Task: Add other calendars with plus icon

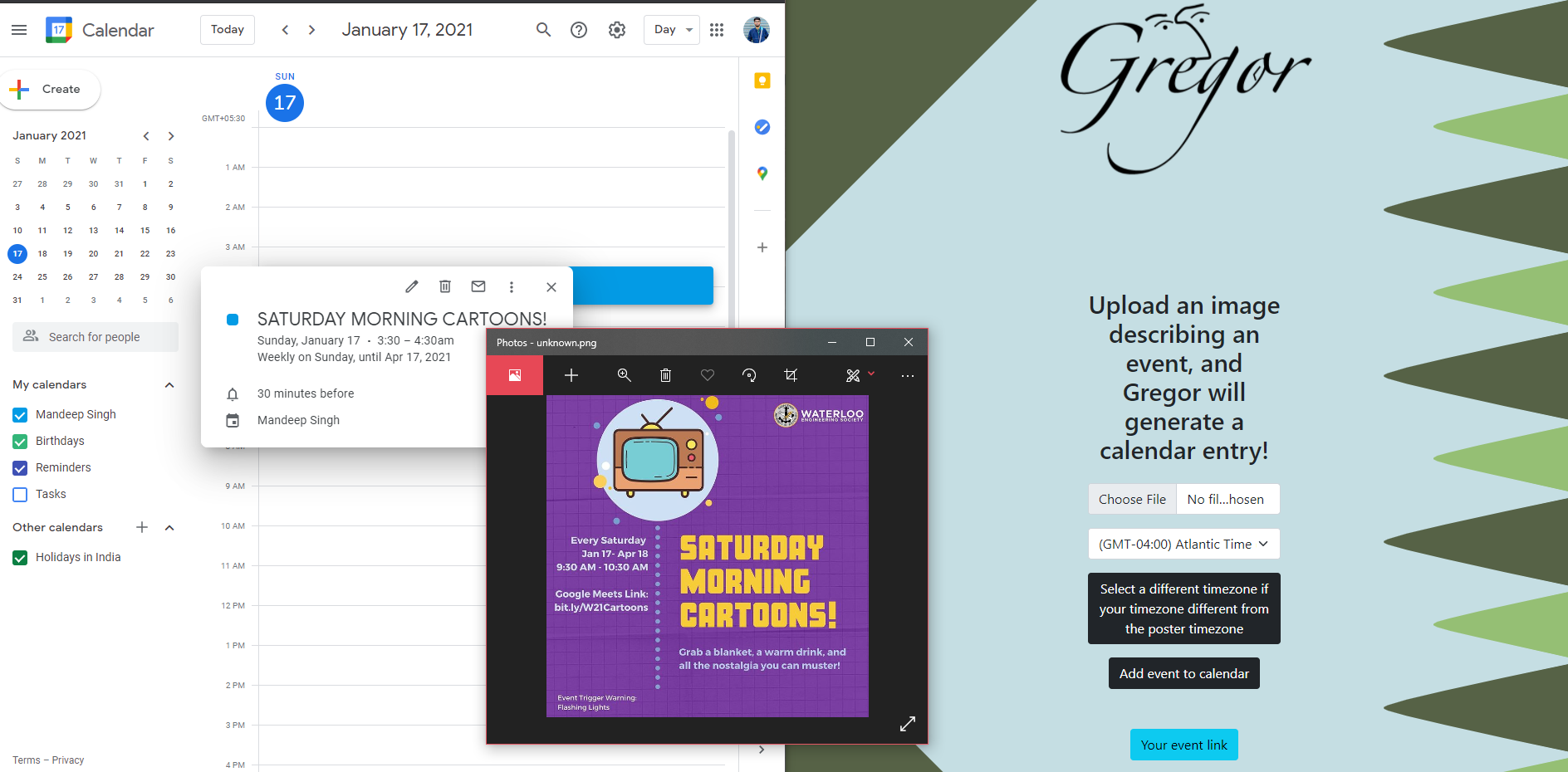Action: (x=142, y=527)
